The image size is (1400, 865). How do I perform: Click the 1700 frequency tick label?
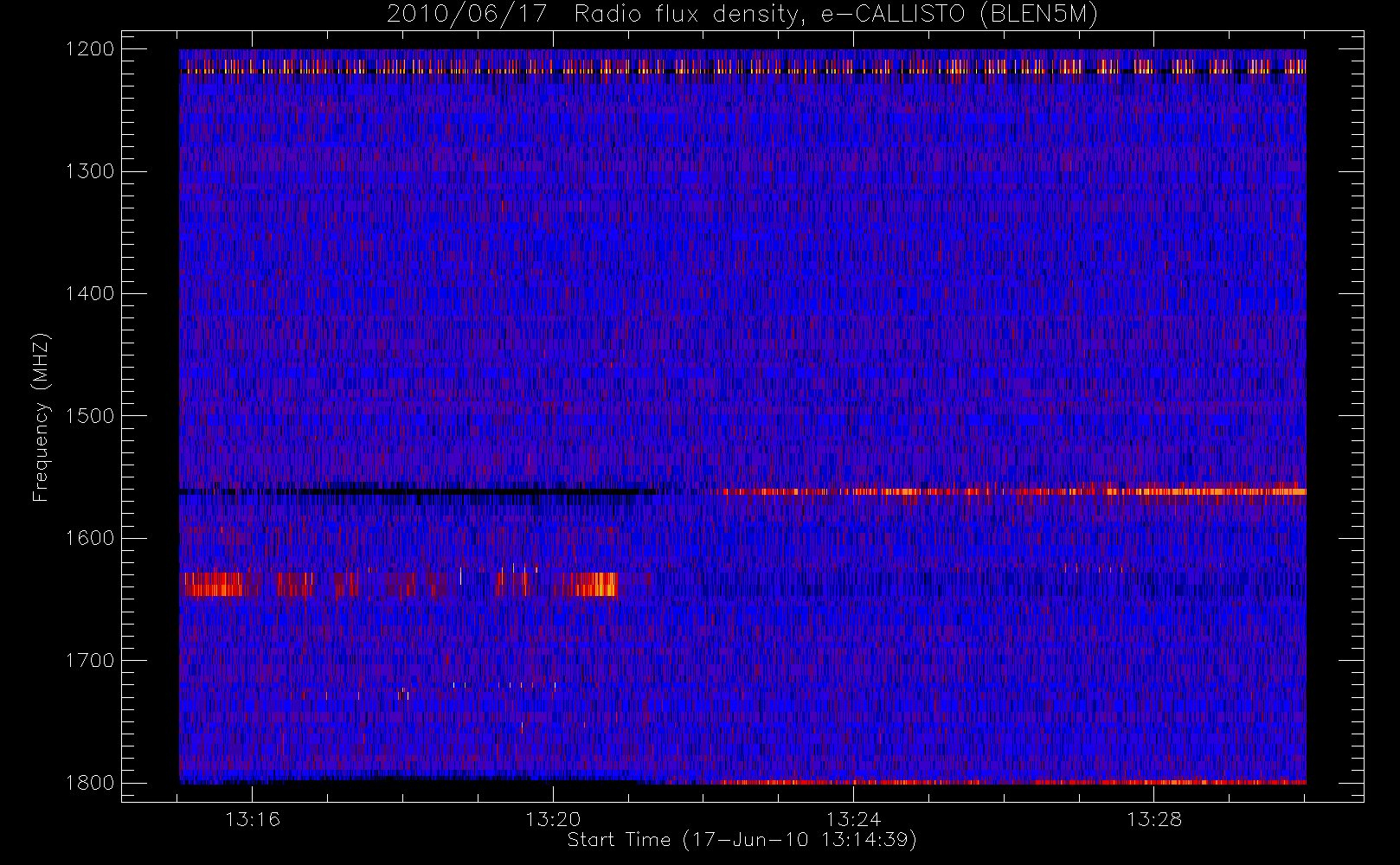[91, 660]
